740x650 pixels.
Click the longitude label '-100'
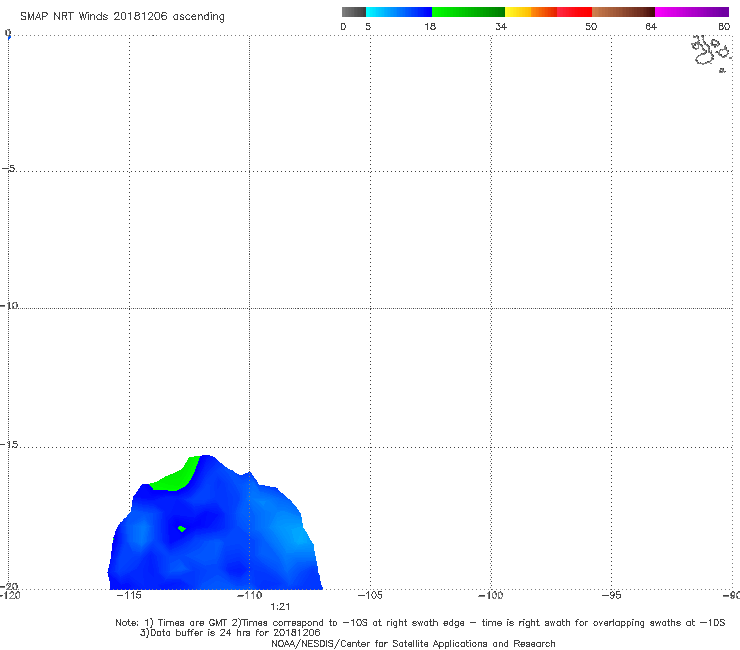point(490,595)
